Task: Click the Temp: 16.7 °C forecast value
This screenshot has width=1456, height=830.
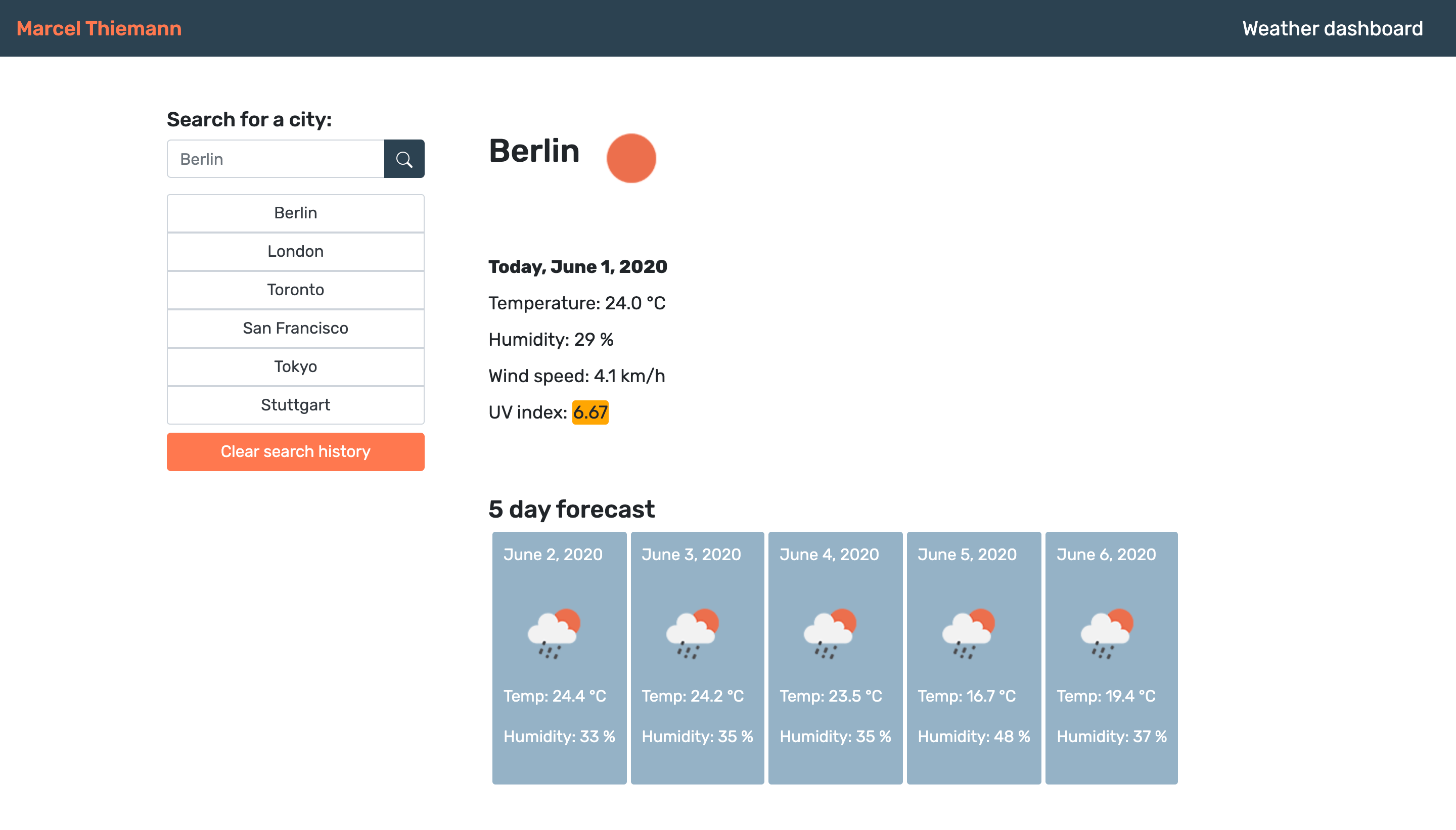Action: [x=967, y=696]
